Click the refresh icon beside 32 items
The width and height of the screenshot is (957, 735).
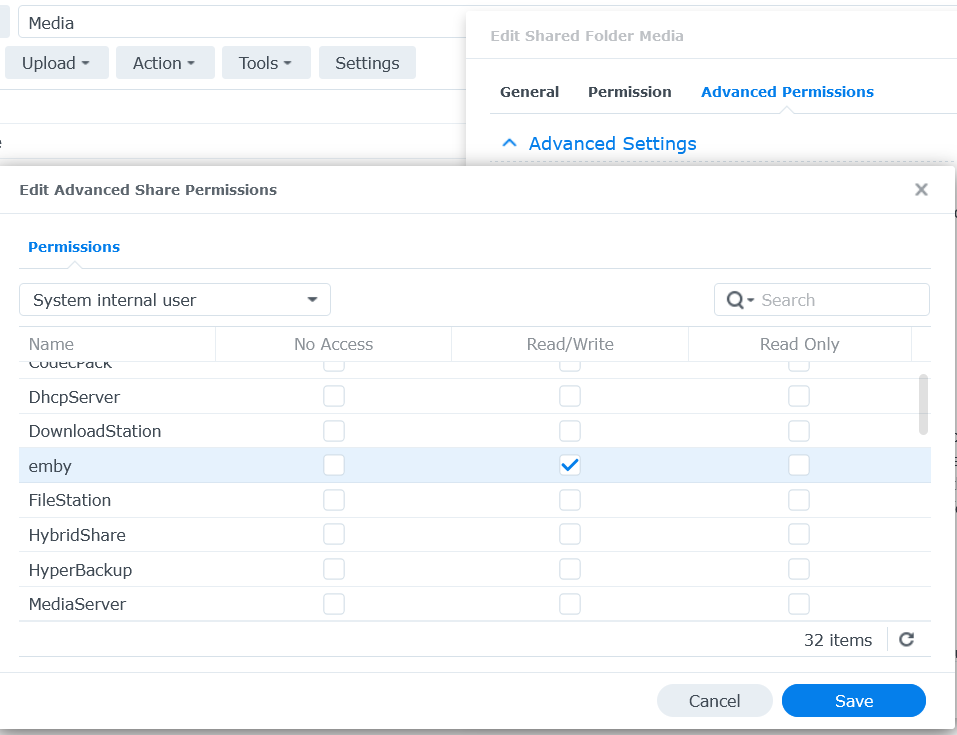[x=906, y=640]
